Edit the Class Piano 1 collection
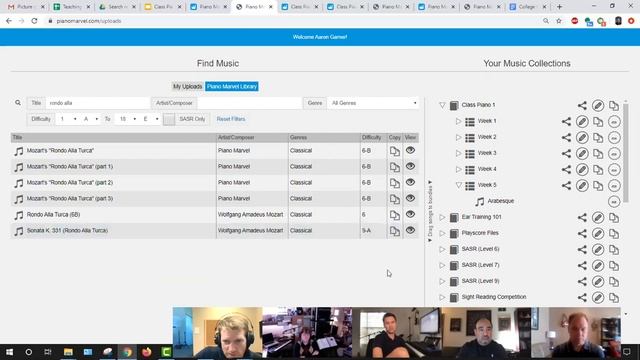Viewport: 640px width, 360px height. (598, 105)
